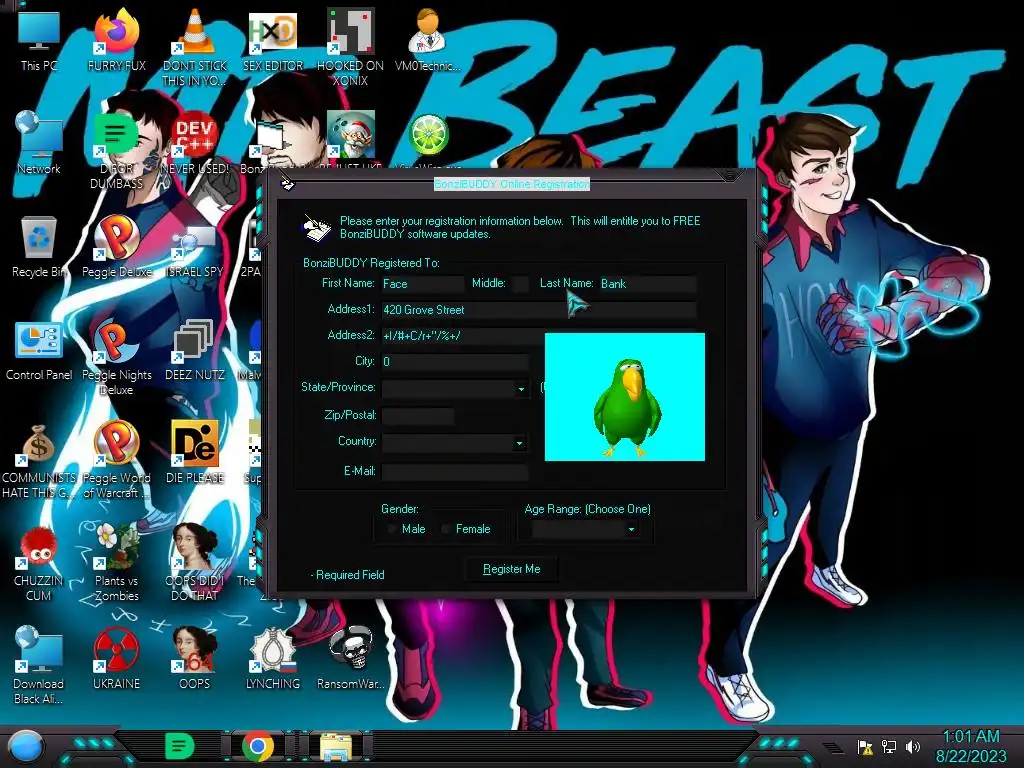Screen dimensions: 1024x768
Task: Open the VM0Technic doctor icon
Action: (x=428, y=40)
